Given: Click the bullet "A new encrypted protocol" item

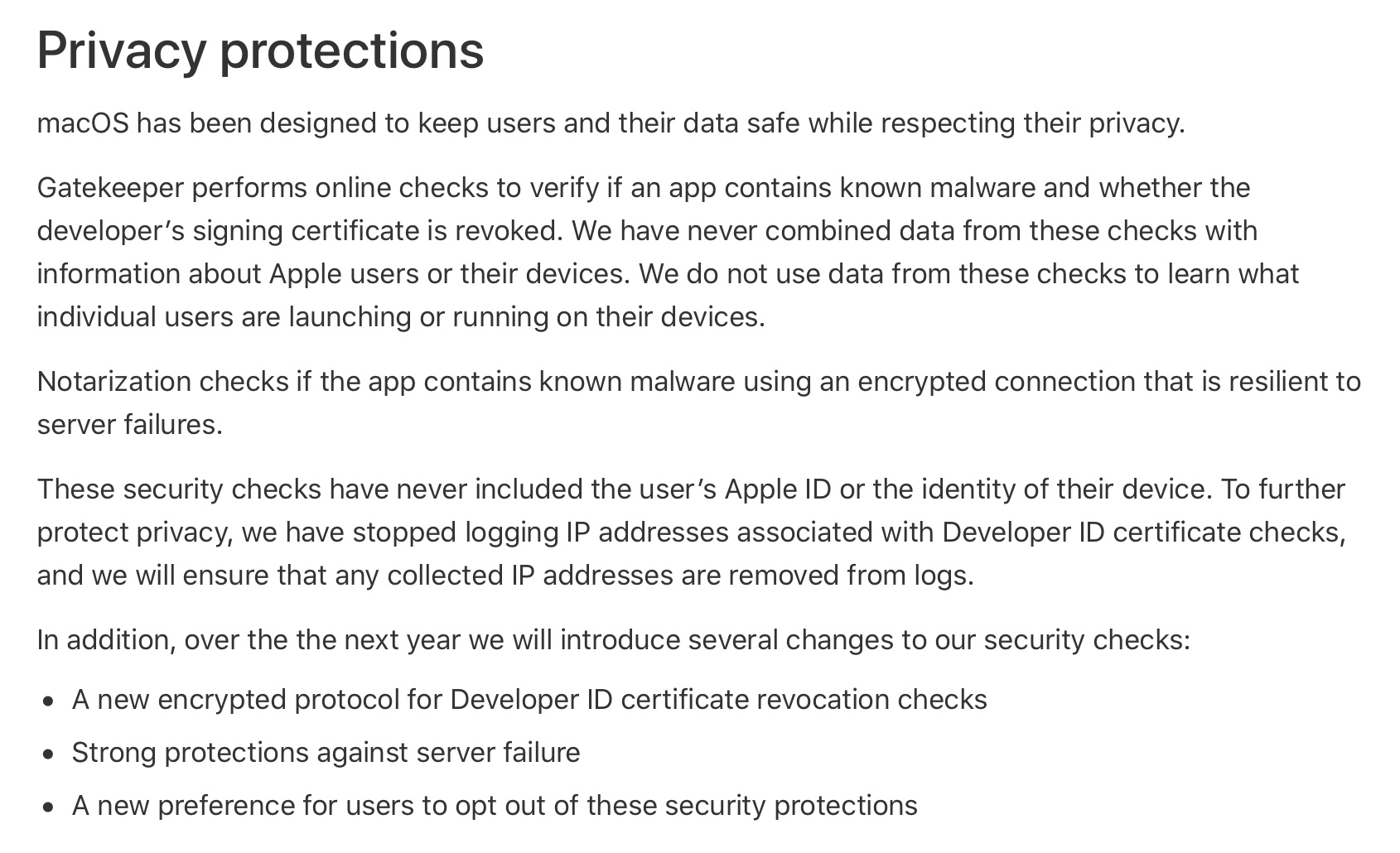Looking at the screenshot, I should (529, 700).
